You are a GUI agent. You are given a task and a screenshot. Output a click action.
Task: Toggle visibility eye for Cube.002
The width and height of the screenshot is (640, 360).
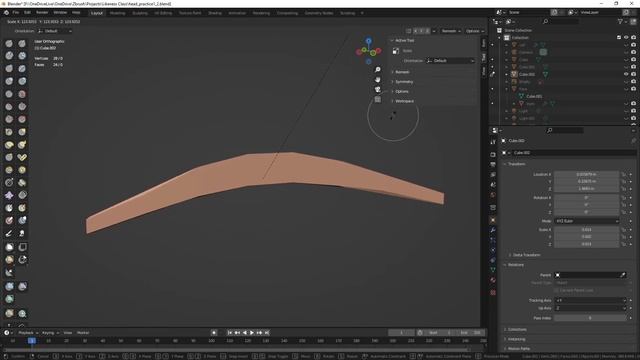(x=626, y=74)
